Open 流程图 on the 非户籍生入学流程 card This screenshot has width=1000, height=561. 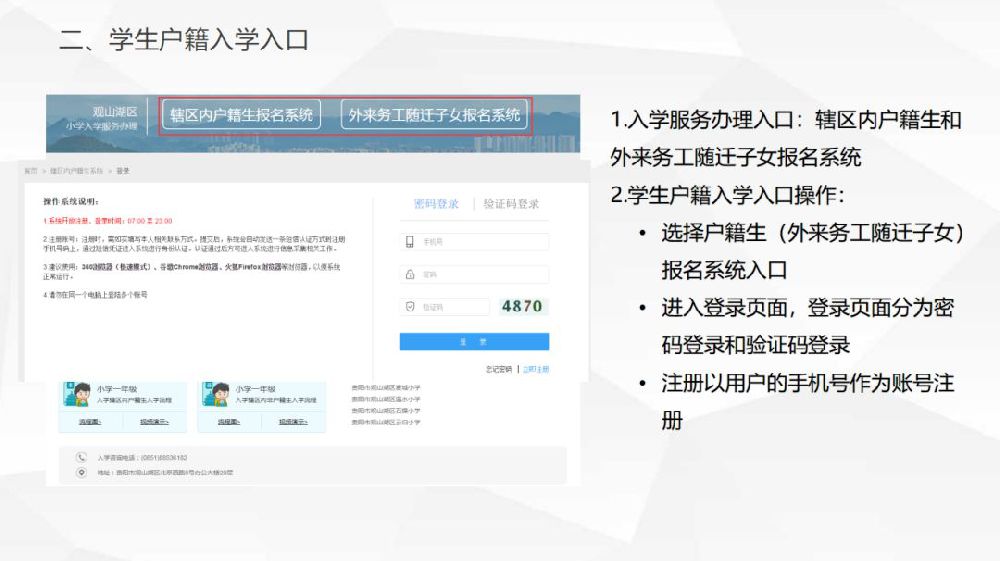[x=229, y=422]
